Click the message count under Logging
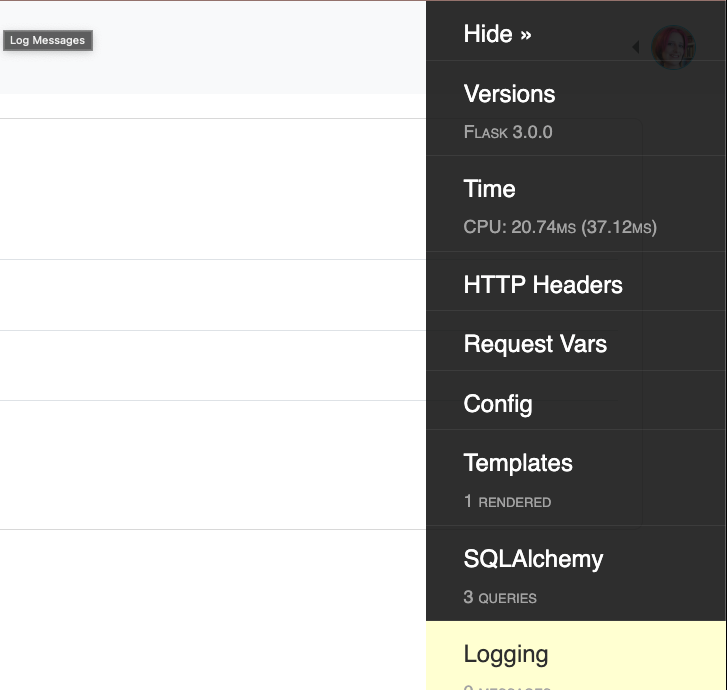The width and height of the screenshot is (727, 690). coord(507,685)
